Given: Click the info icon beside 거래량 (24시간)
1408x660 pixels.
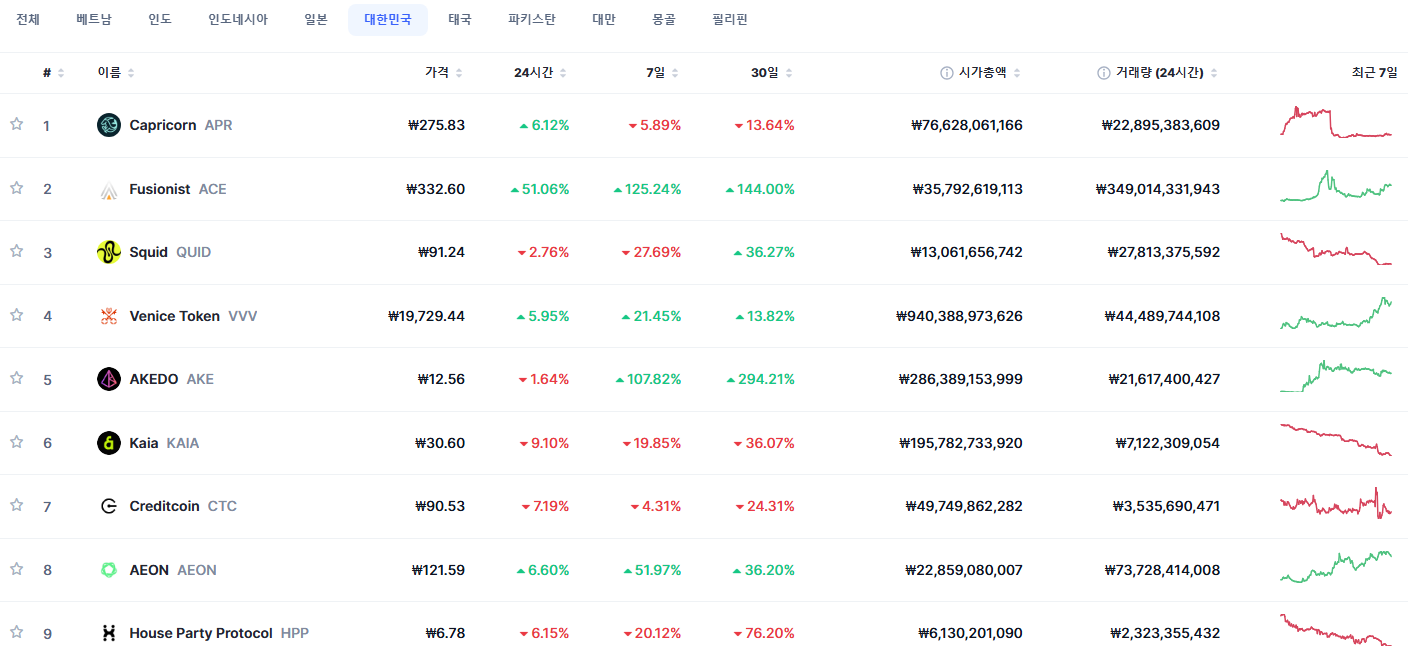Looking at the screenshot, I should pyautogui.click(x=1104, y=73).
